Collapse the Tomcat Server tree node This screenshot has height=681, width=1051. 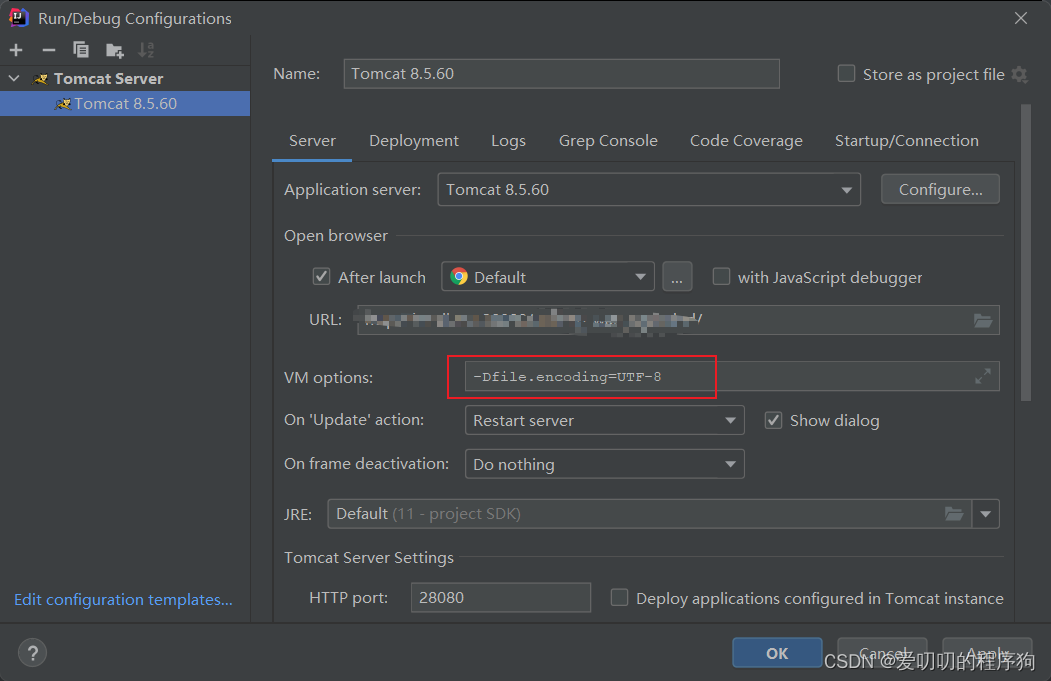coord(14,79)
